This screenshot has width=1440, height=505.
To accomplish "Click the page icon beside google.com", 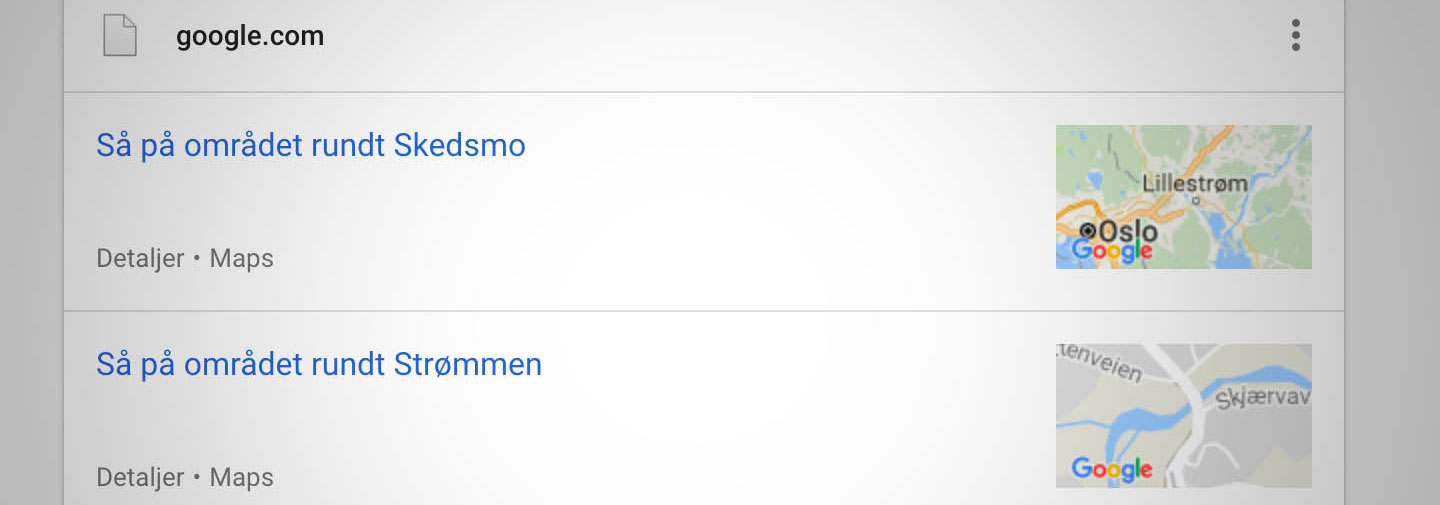I will (119, 36).
